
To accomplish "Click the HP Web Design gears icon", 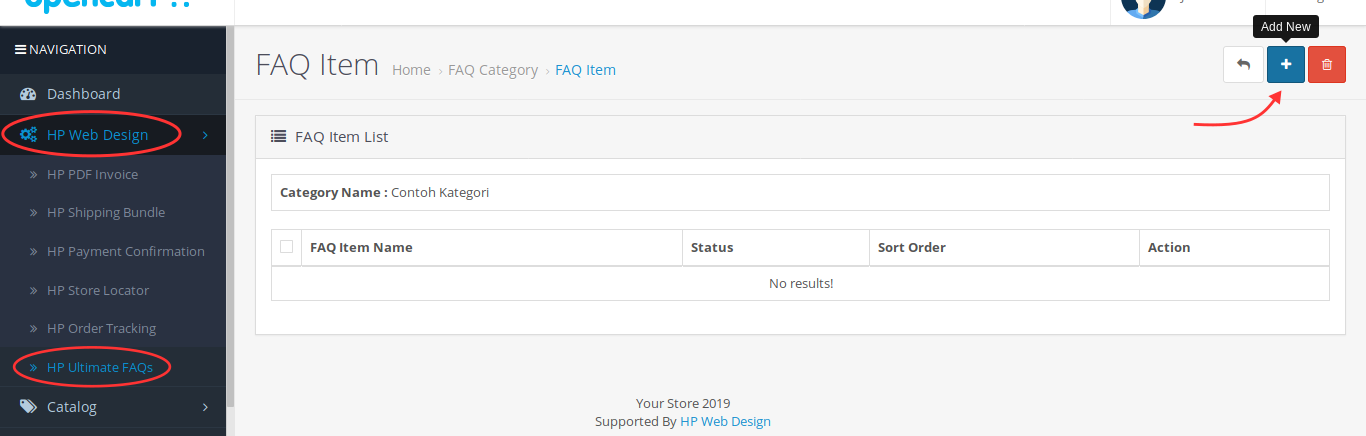I will 28,135.
